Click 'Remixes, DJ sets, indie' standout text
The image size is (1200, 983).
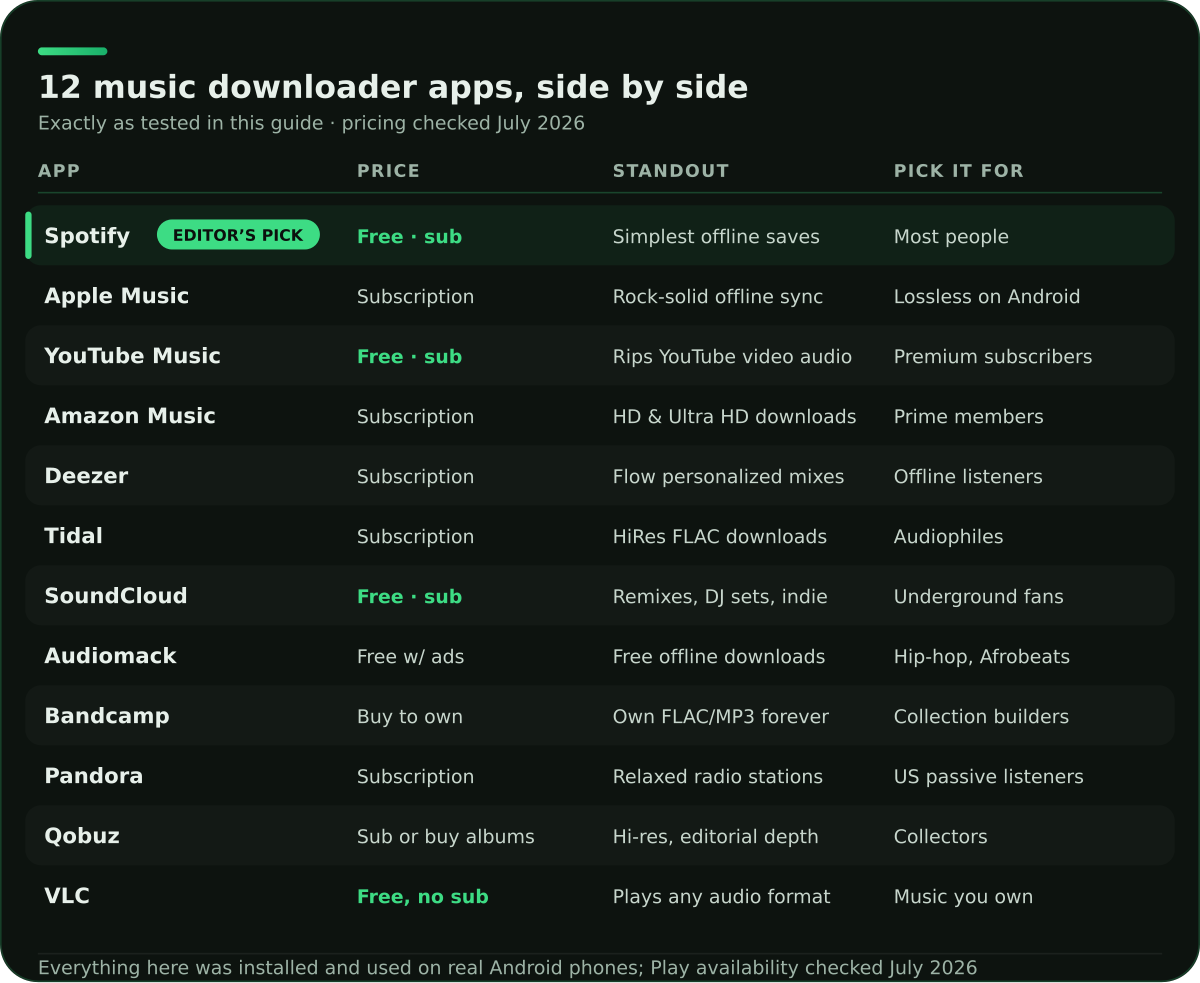[720, 597]
